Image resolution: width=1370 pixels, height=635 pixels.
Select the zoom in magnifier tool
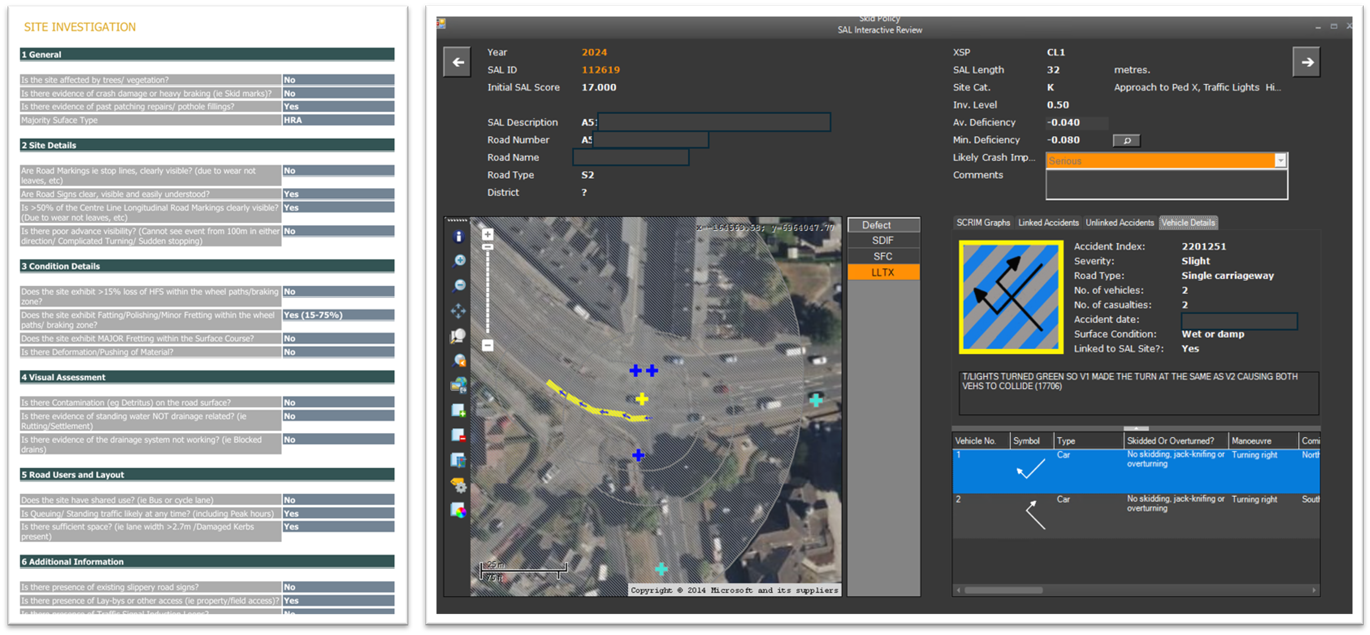(458, 261)
